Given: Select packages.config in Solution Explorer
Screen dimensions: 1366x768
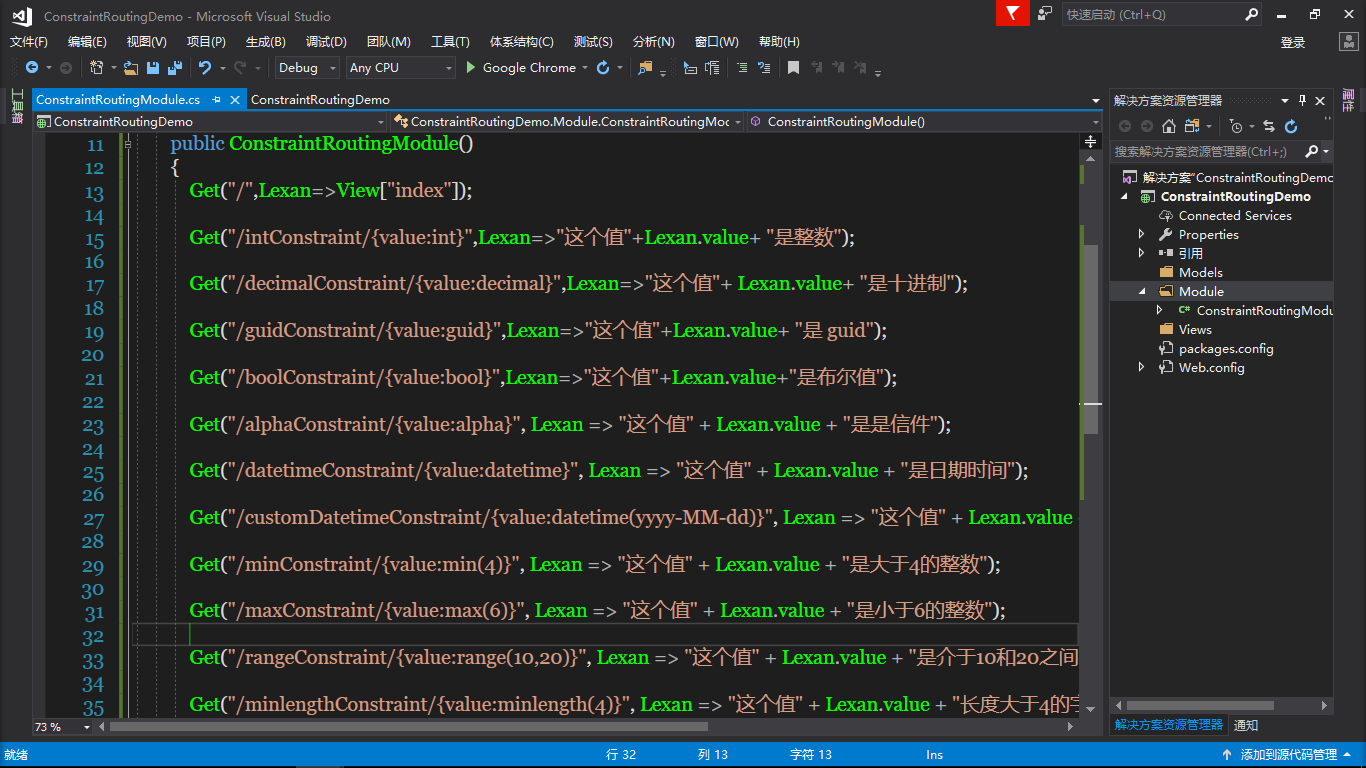Looking at the screenshot, I should pos(1226,348).
